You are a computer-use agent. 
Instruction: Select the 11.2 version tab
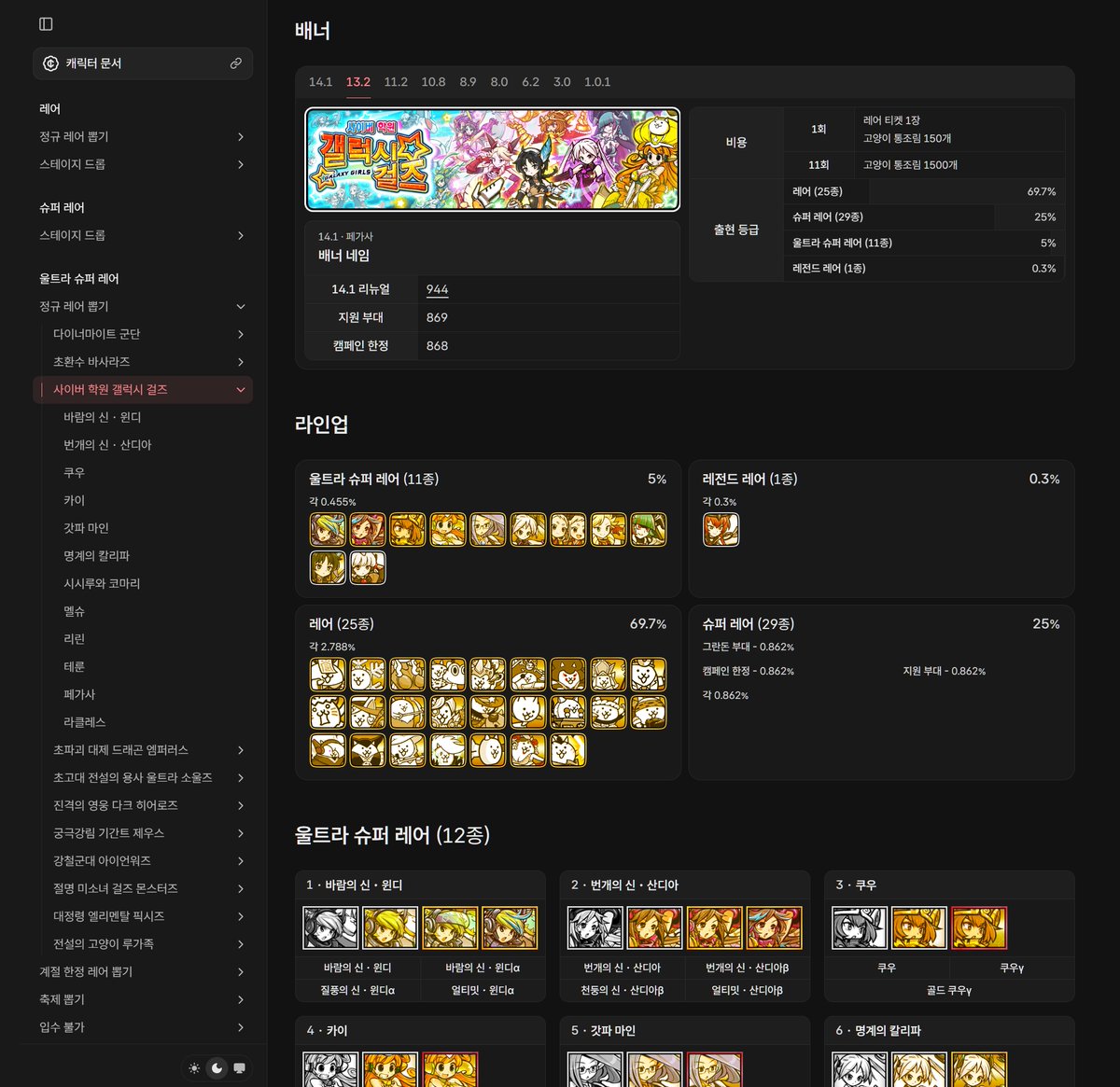[x=396, y=82]
